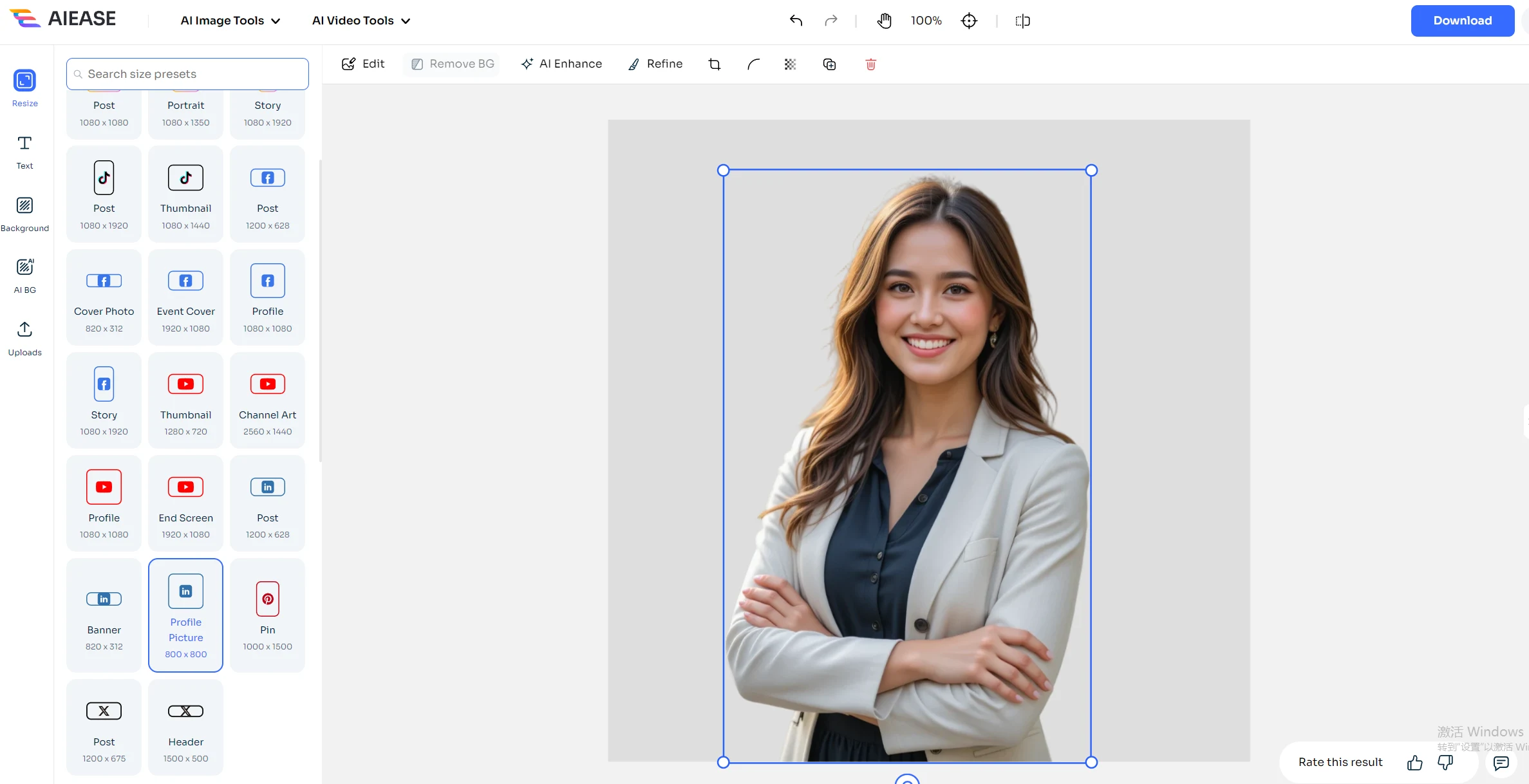This screenshot has width=1529, height=784.
Task: Expand the AI Video Tools dropdown
Action: [361, 21]
